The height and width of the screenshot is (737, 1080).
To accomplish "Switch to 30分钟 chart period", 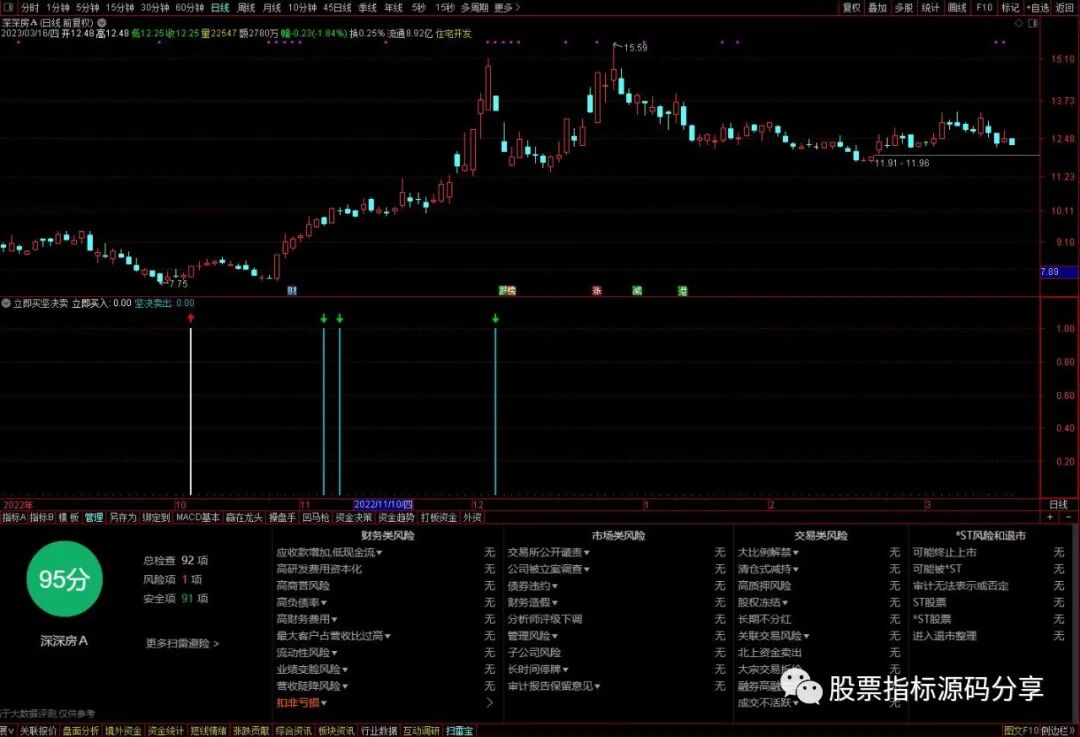I will [155, 8].
